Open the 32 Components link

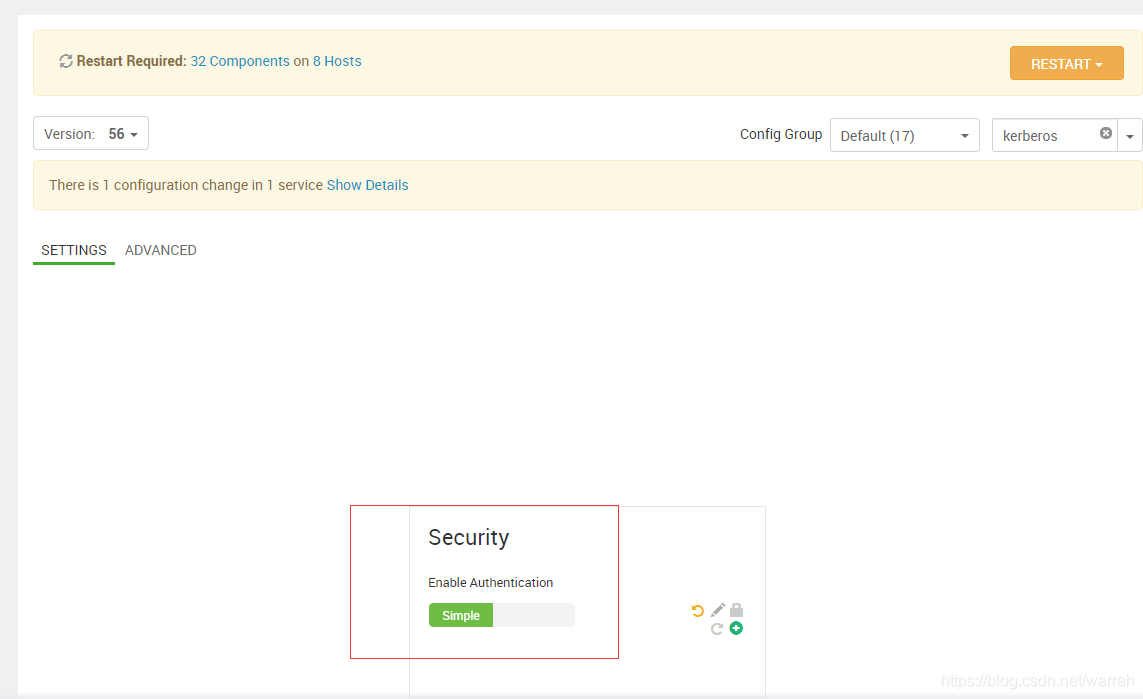click(240, 61)
